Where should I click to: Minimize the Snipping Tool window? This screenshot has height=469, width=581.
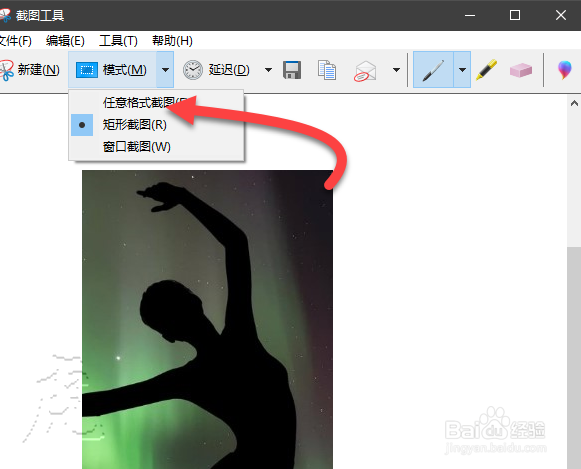point(470,15)
